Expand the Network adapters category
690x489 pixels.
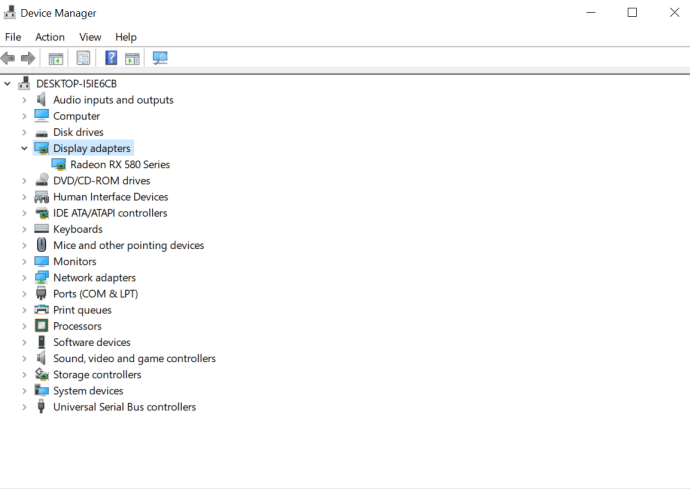[x=24, y=278]
